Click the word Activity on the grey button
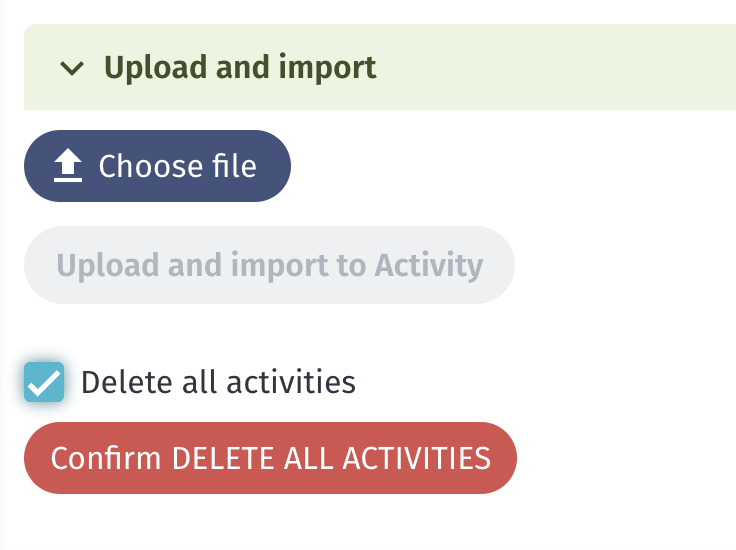The width and height of the screenshot is (736, 550). pyautogui.click(x=429, y=267)
